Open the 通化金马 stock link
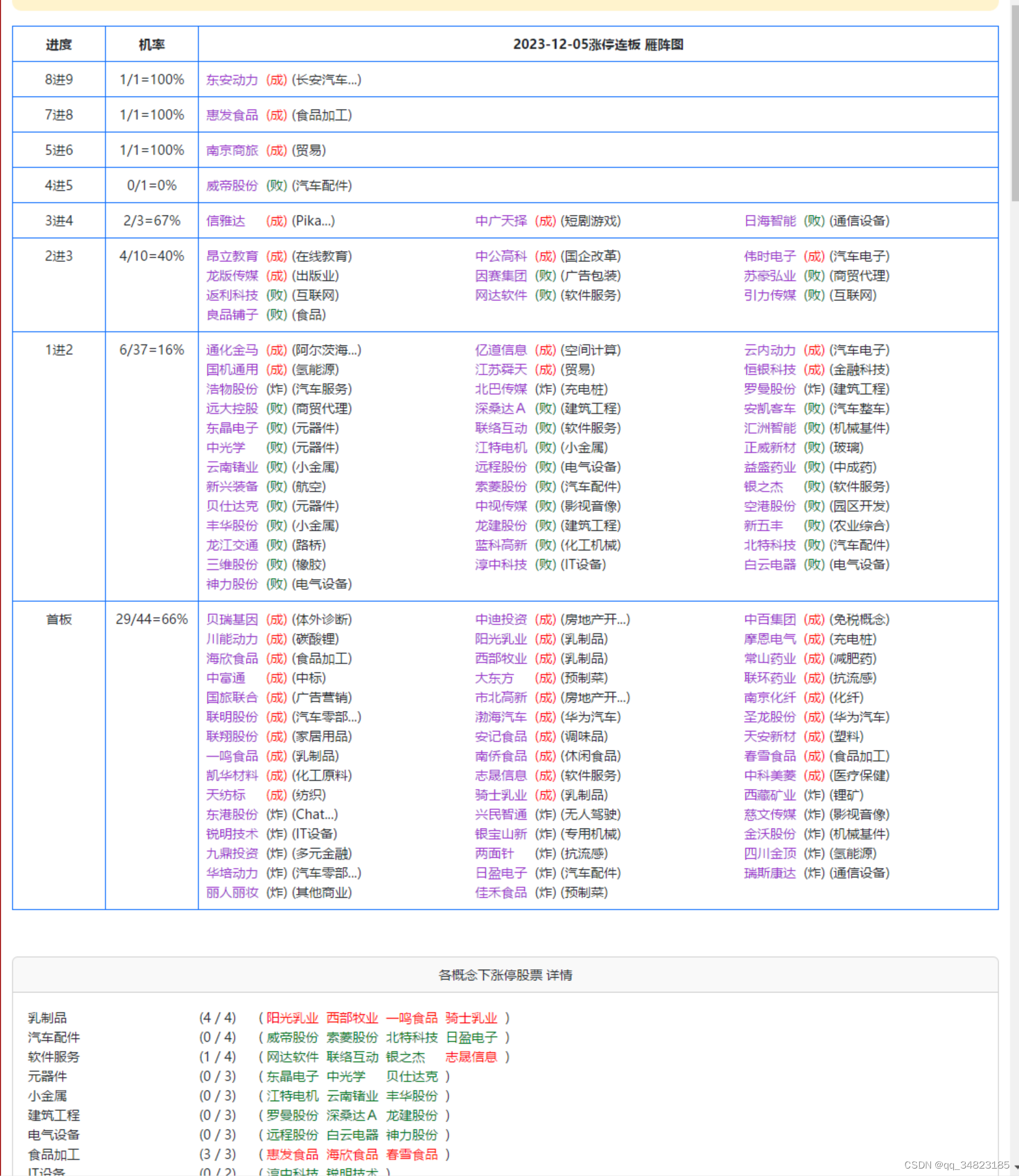Screen dimensions: 1019x1176 pos(232,350)
